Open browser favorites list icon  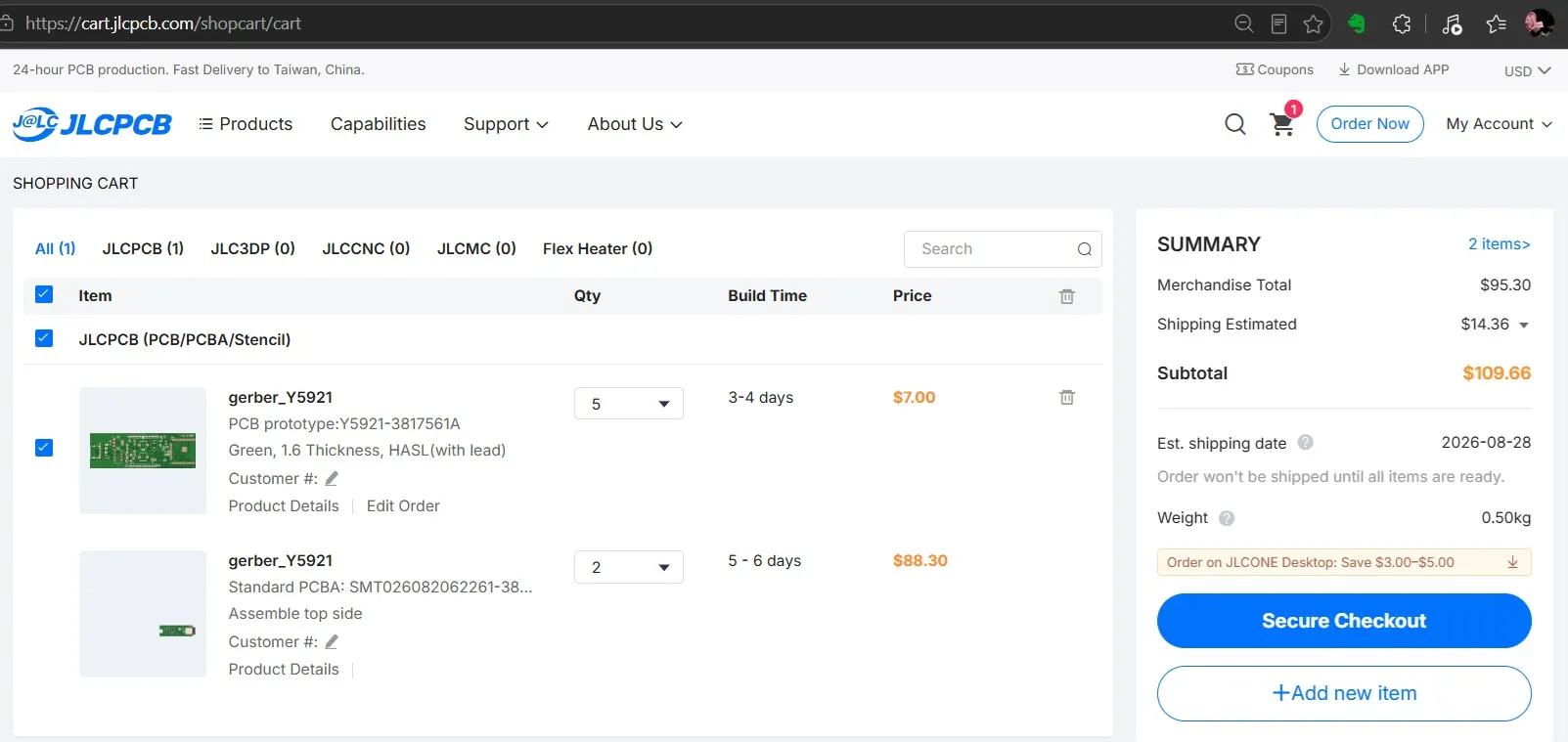[1496, 23]
